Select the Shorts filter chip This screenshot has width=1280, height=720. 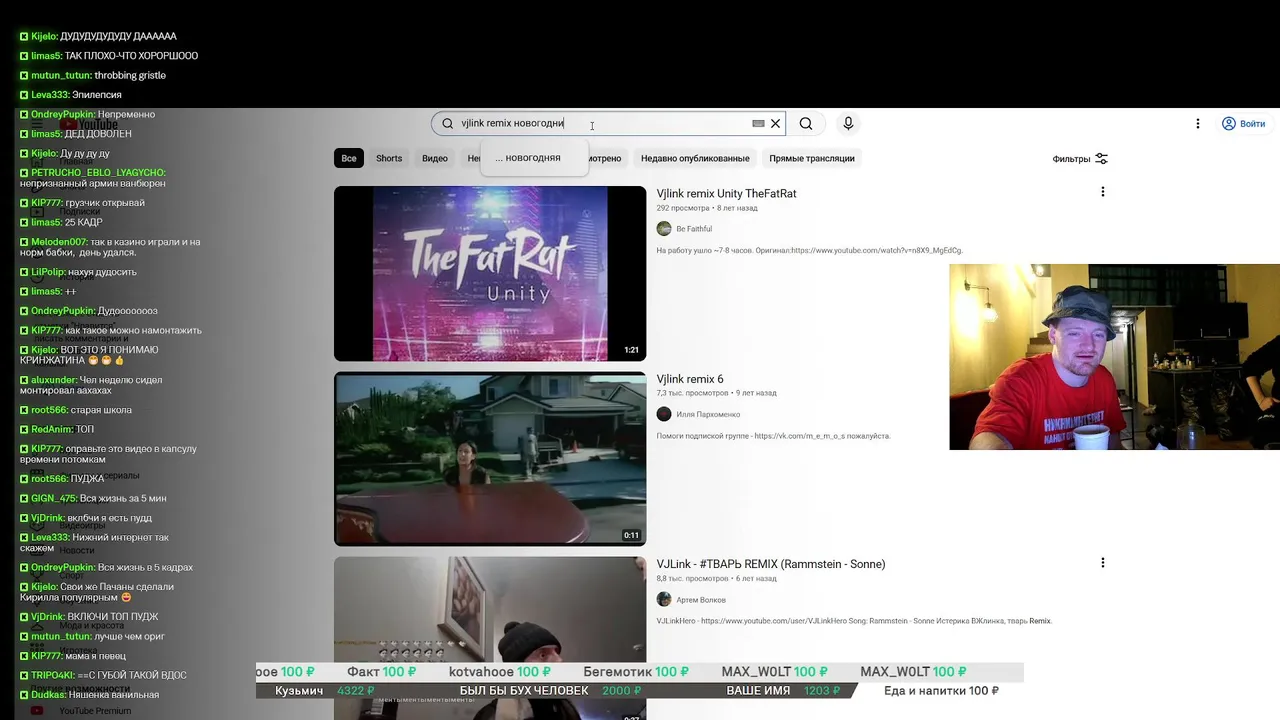(x=389, y=158)
